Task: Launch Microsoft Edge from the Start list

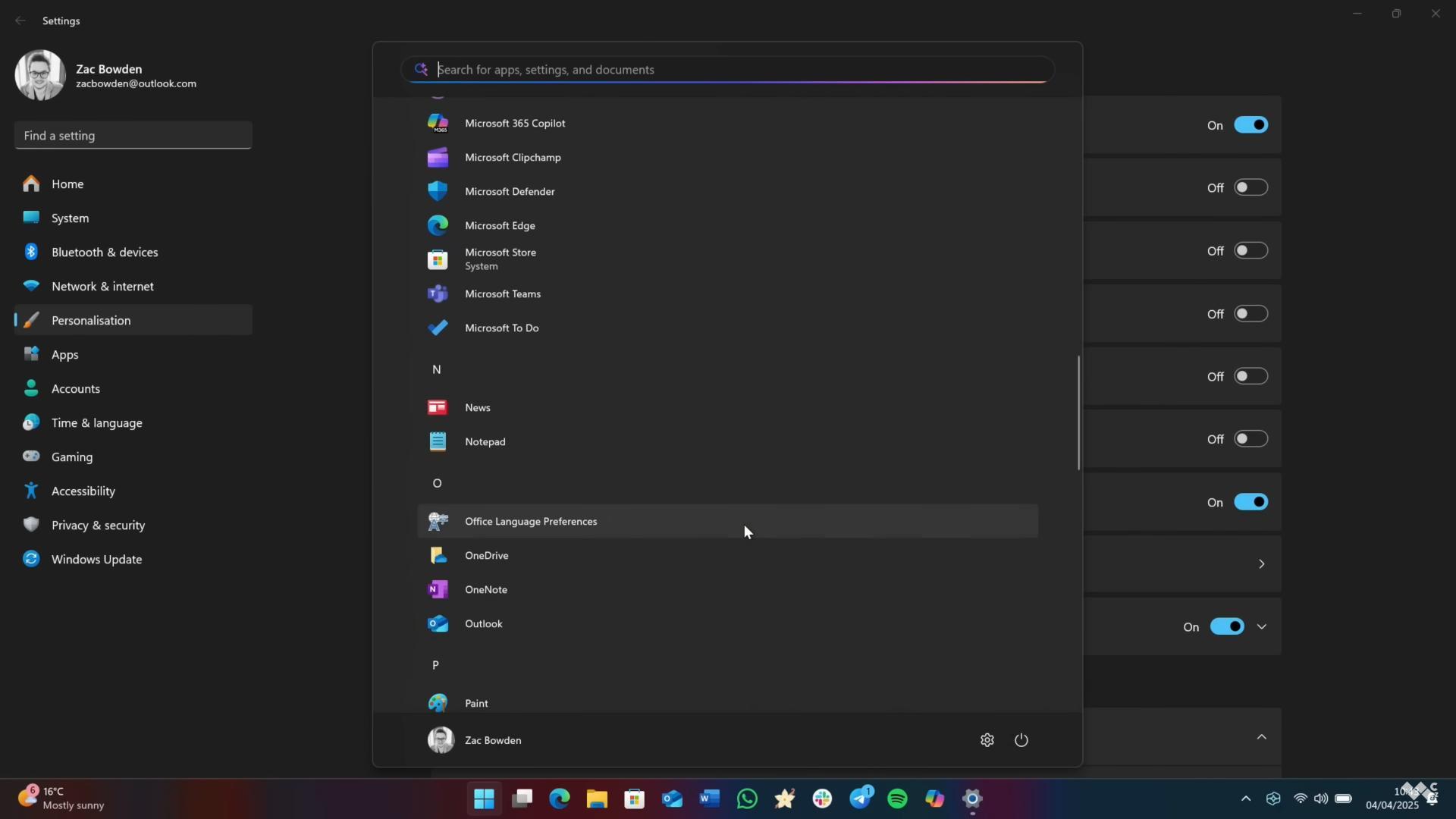Action: (727, 225)
